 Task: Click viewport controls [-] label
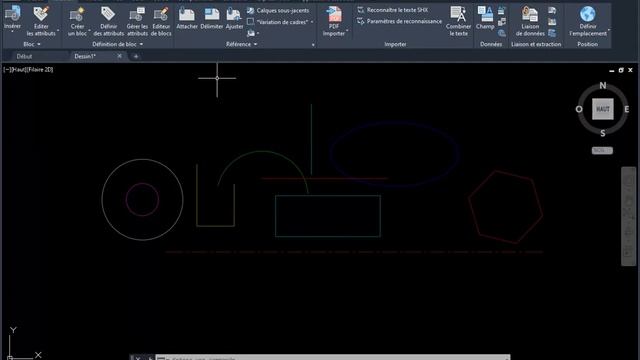tap(7, 70)
